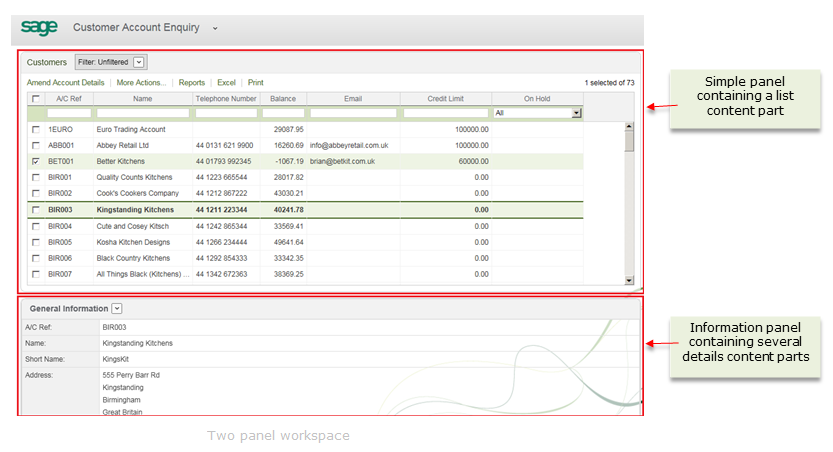833x452 pixels.
Task: Click telephone 44 0131 621 9900
Action: (224, 145)
